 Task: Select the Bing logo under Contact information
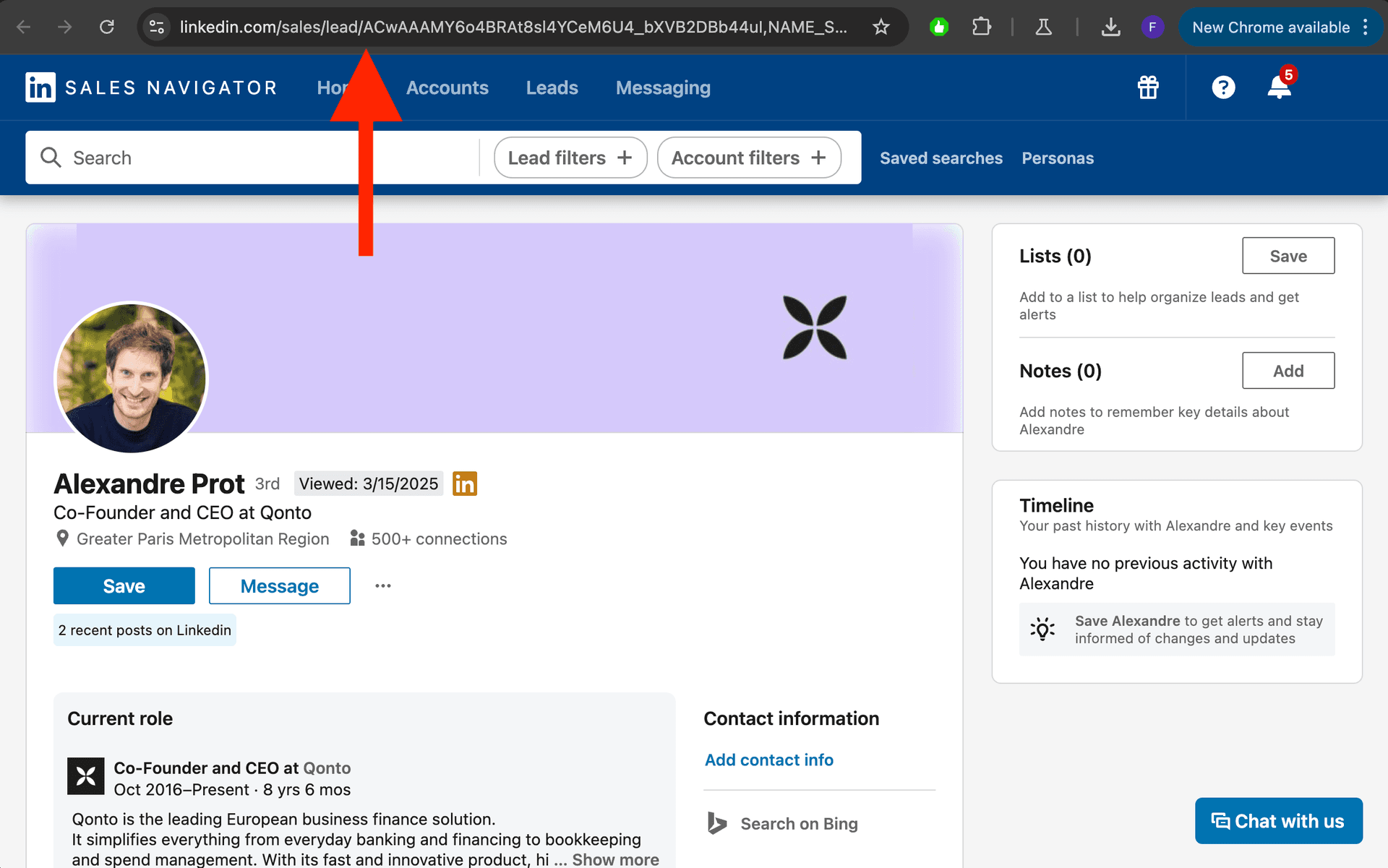point(716,823)
